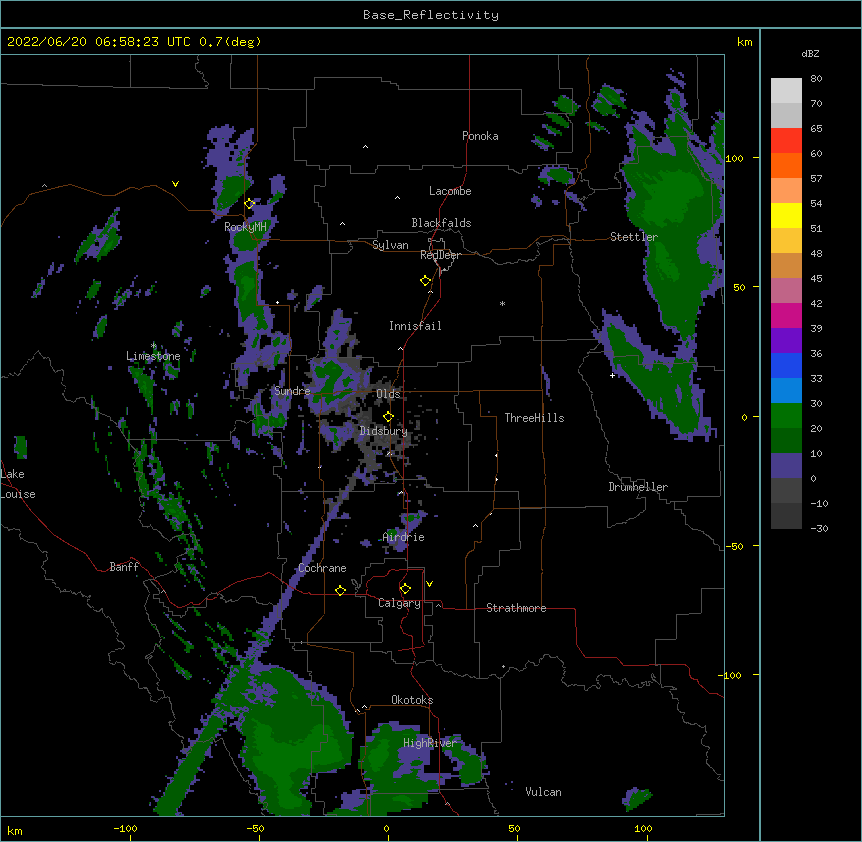
Task: Click the Olds city label
Action: (388, 394)
